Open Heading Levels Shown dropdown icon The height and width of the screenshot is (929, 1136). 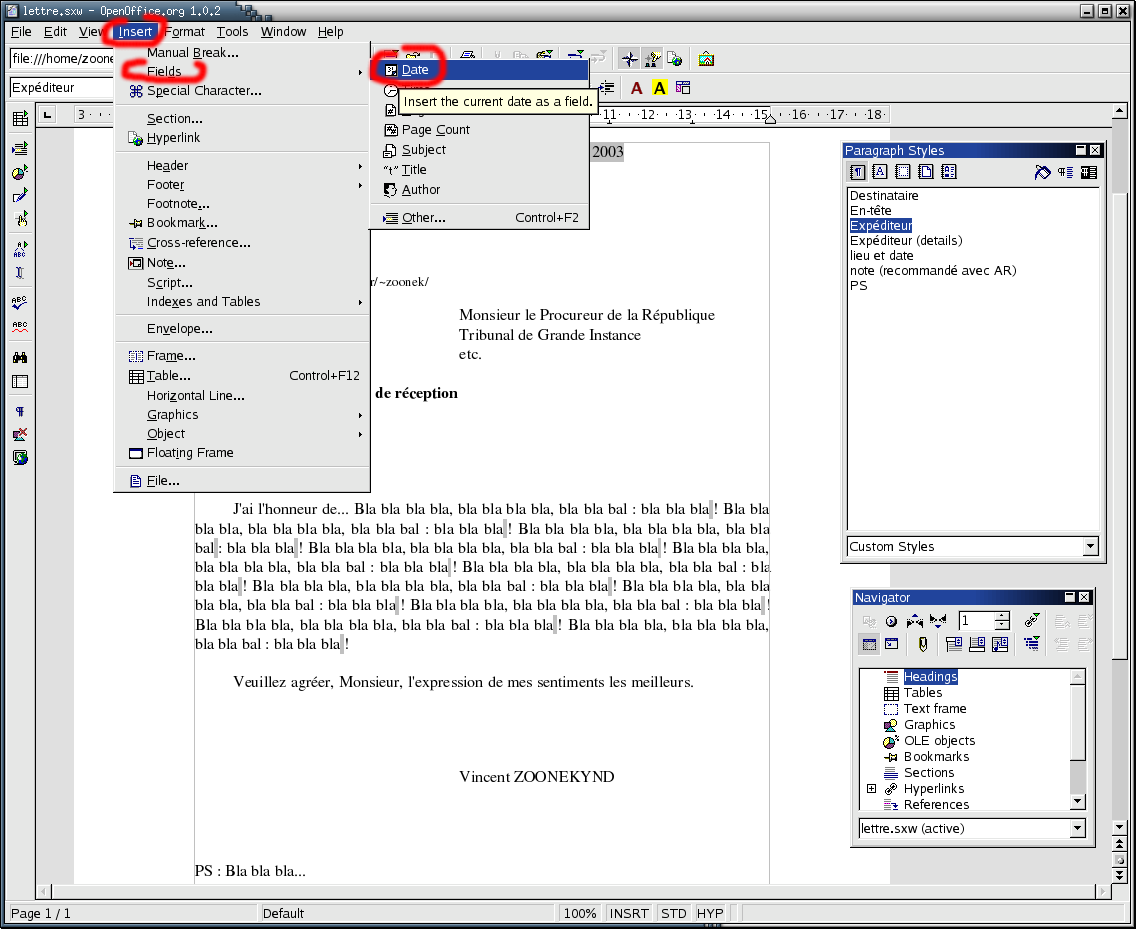[1032, 643]
